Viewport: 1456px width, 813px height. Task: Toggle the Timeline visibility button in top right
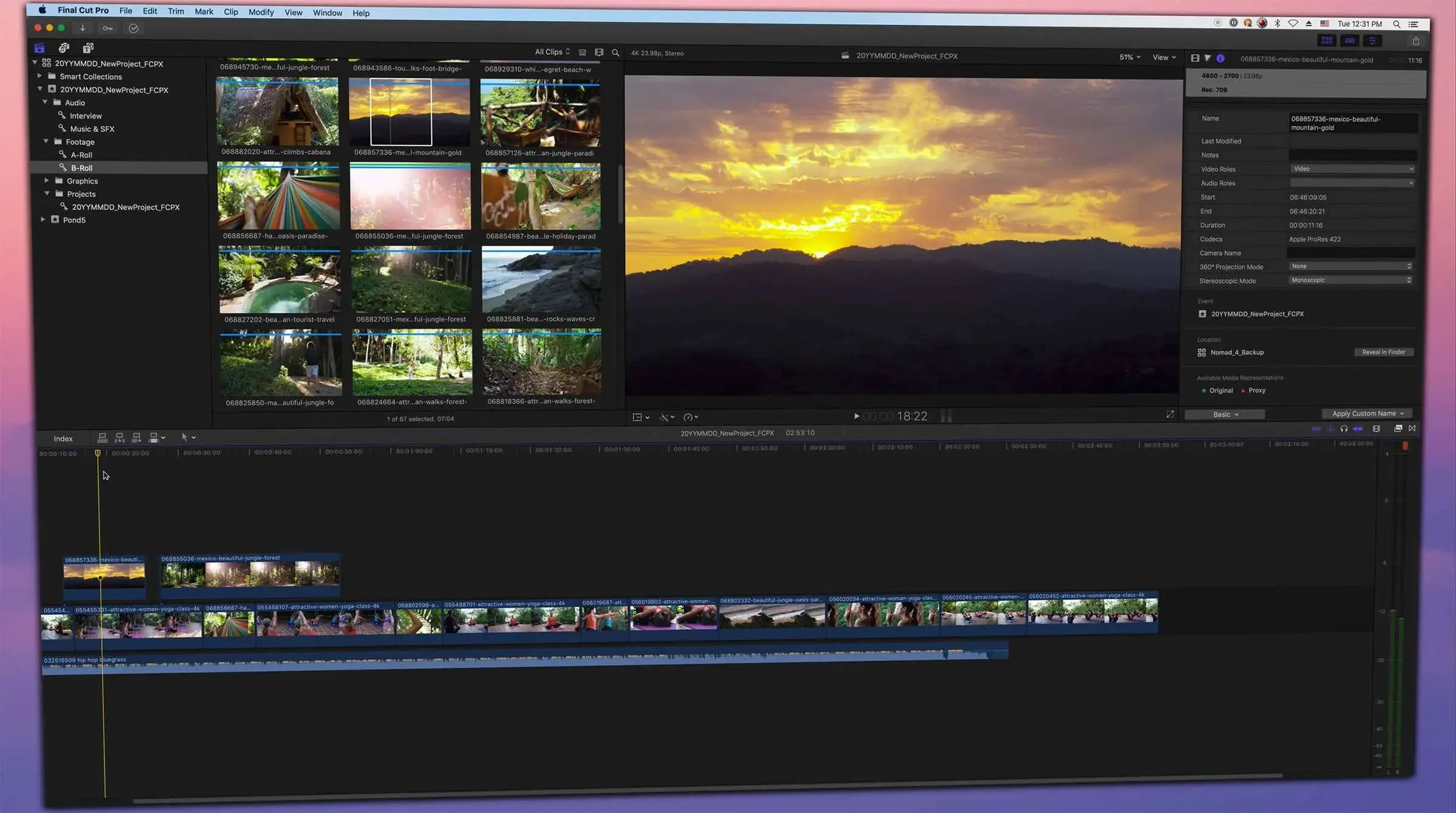point(1350,41)
